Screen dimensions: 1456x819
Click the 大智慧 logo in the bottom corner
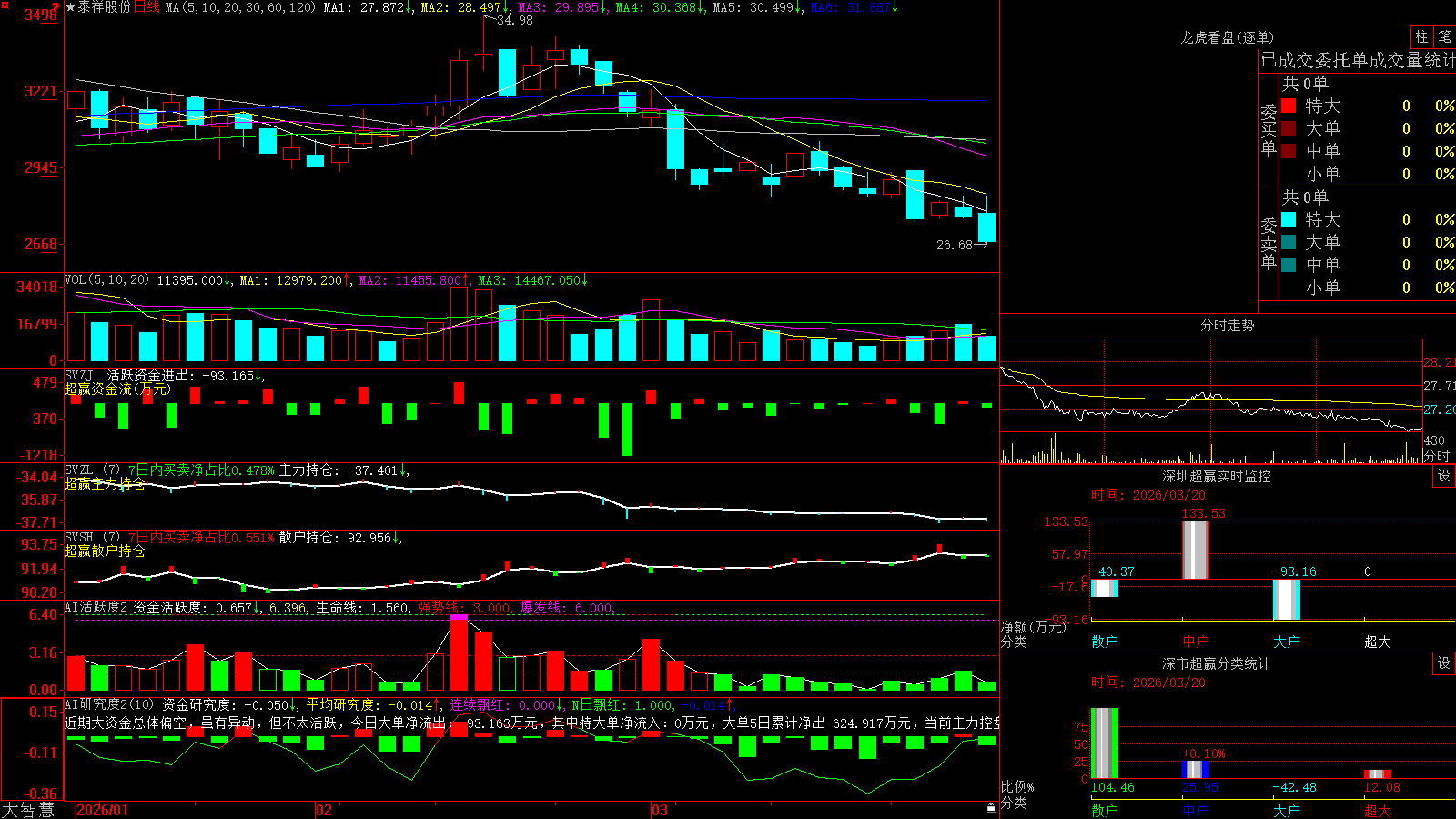[28, 810]
